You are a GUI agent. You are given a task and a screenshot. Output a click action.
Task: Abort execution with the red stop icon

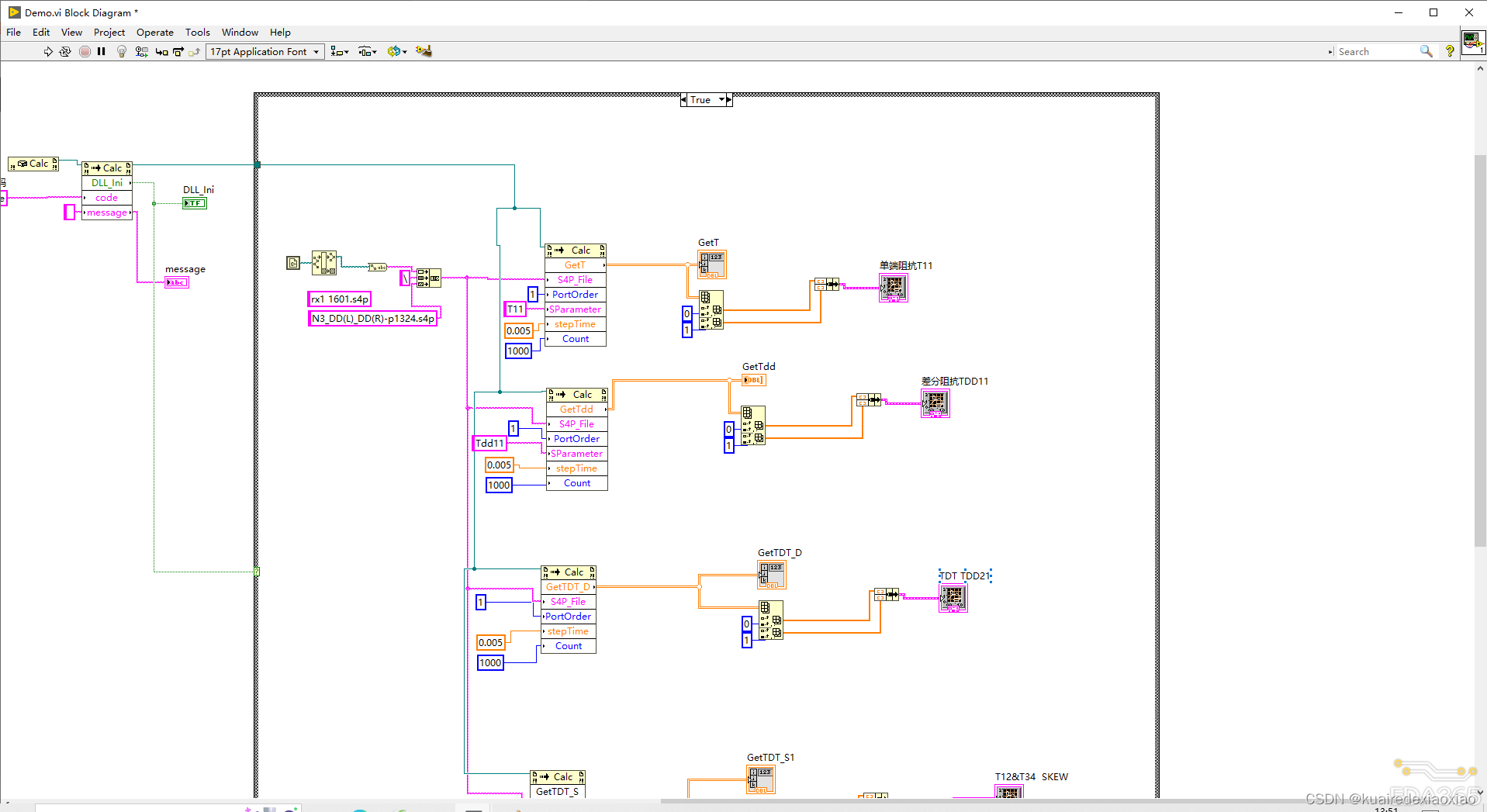point(85,51)
